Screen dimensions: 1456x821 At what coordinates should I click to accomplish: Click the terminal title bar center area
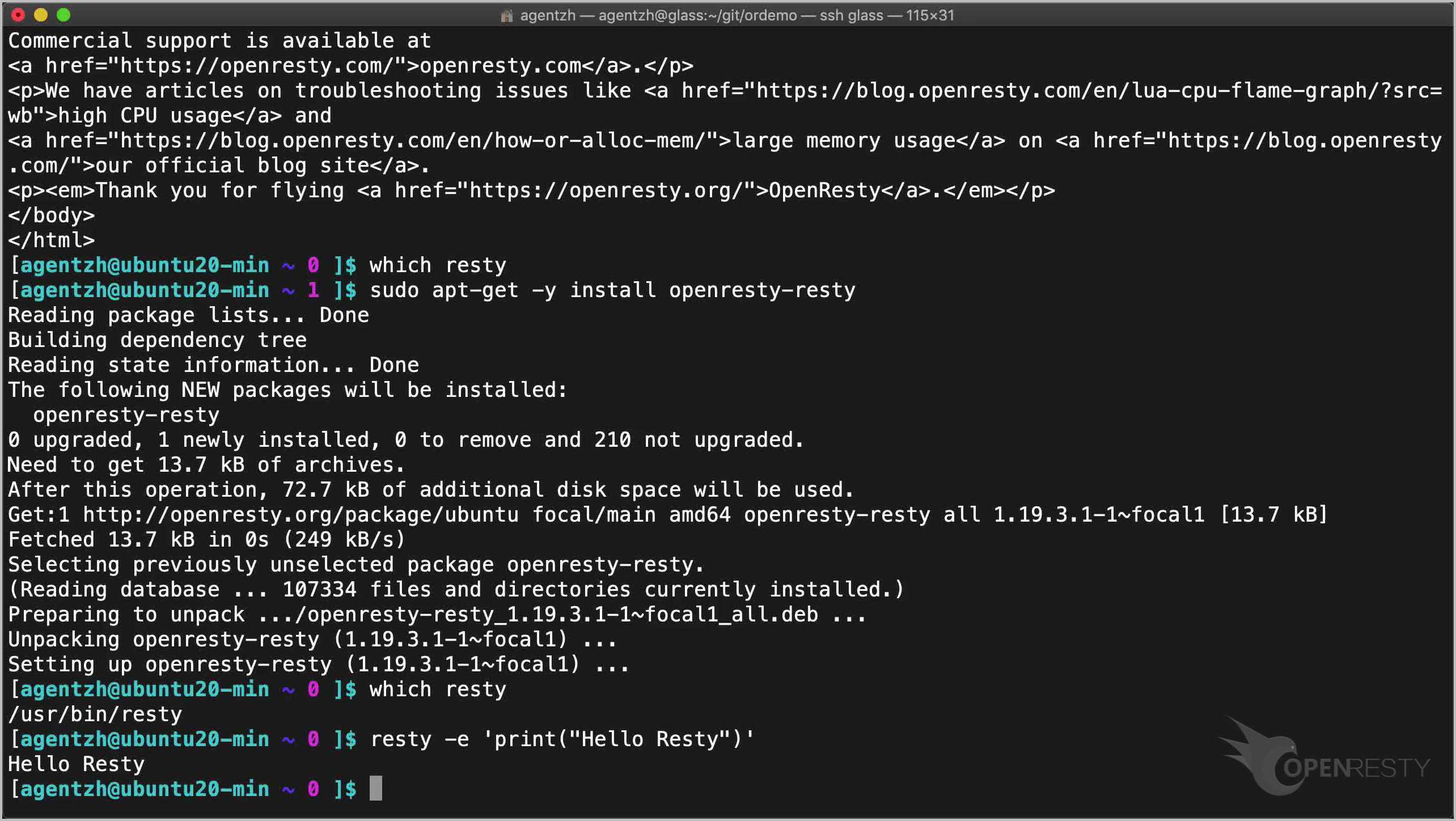point(728,15)
